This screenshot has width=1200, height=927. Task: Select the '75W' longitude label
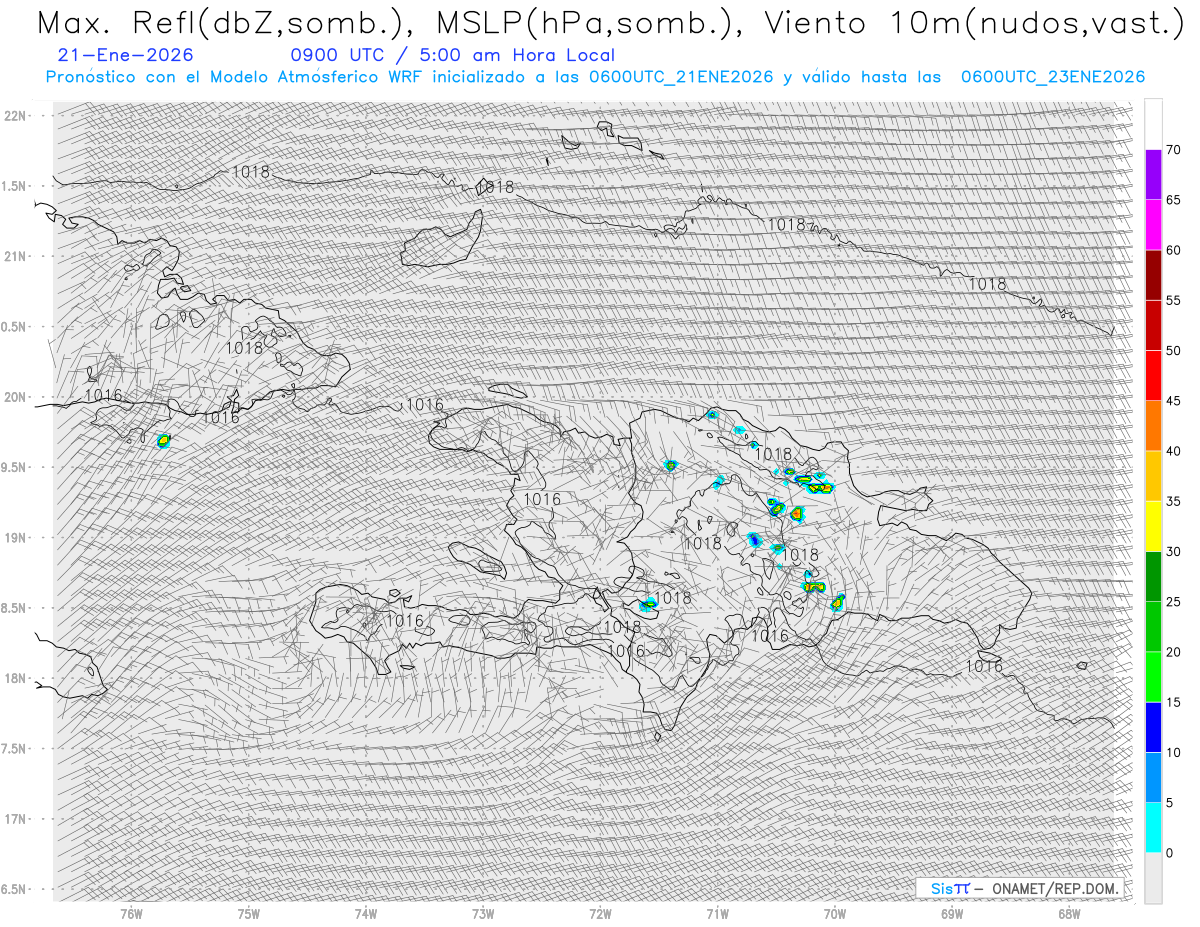point(249,914)
